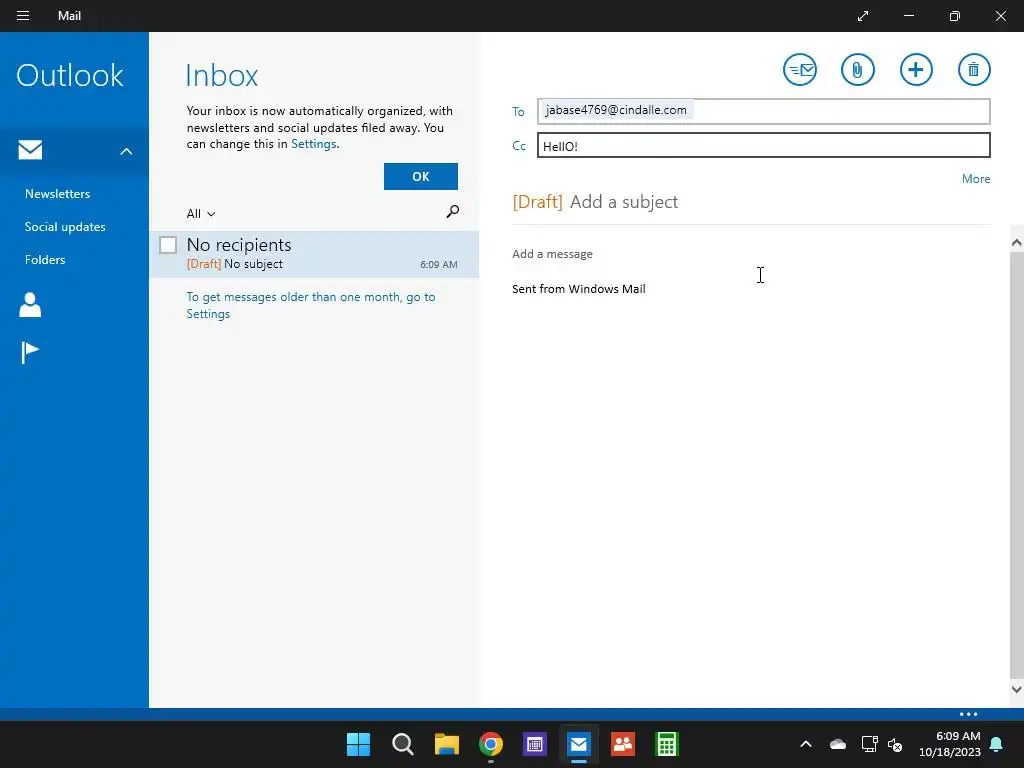Collapse the mail section chevron in sidebar
1024x768 pixels.
pyautogui.click(x=126, y=152)
